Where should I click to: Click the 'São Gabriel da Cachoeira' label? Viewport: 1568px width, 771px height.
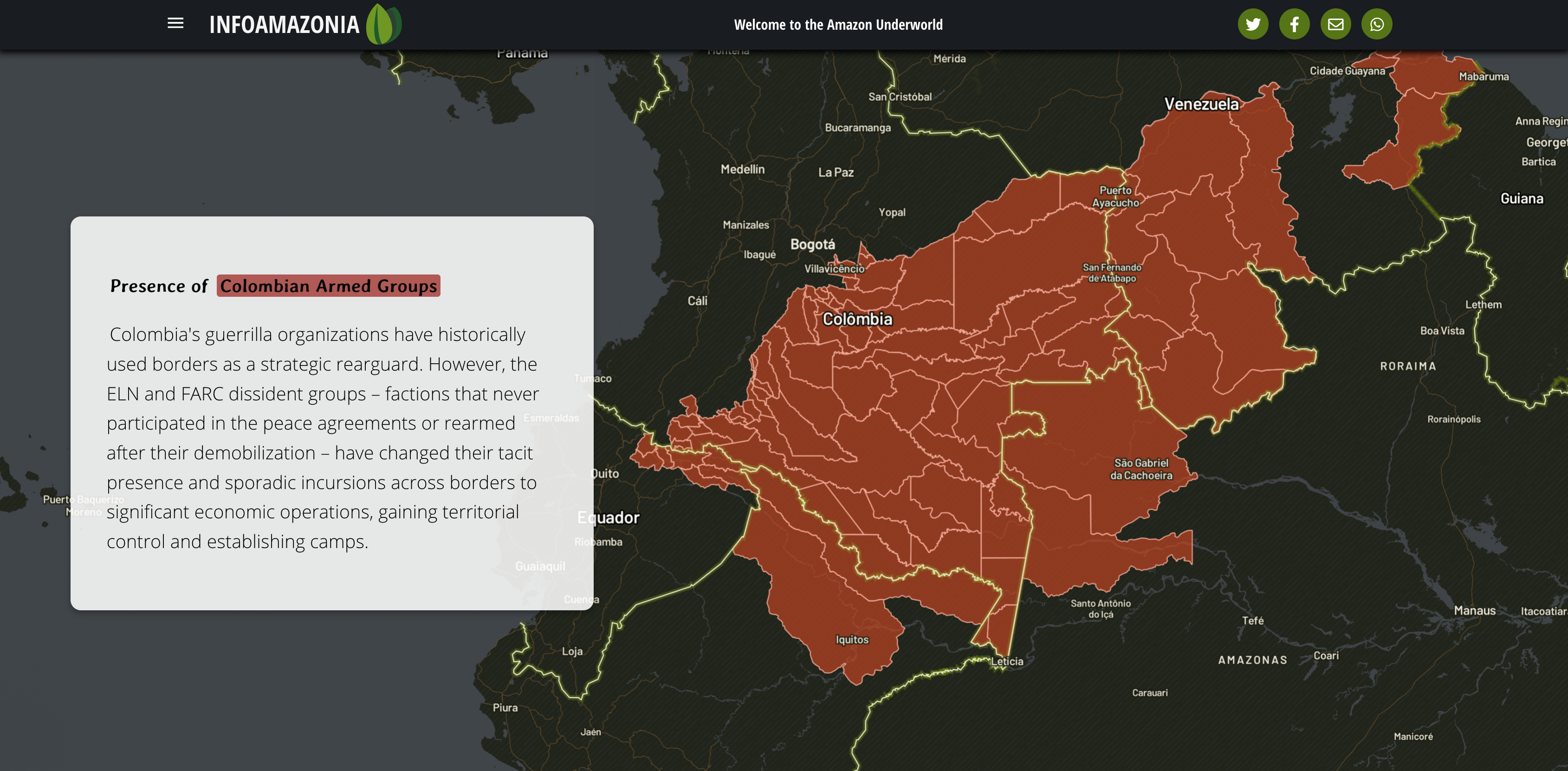(x=1141, y=469)
